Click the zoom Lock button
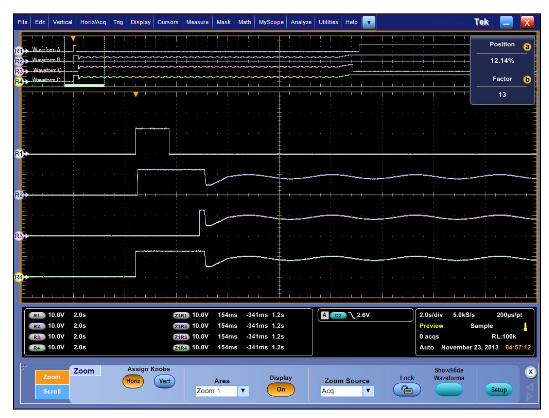This screenshot has width=549, height=418. [407, 390]
